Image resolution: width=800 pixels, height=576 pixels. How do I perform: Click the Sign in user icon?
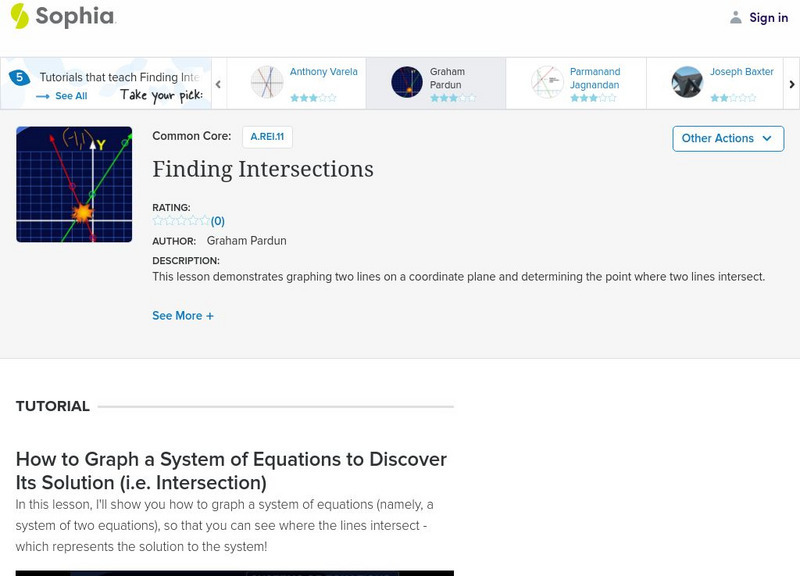click(x=736, y=17)
